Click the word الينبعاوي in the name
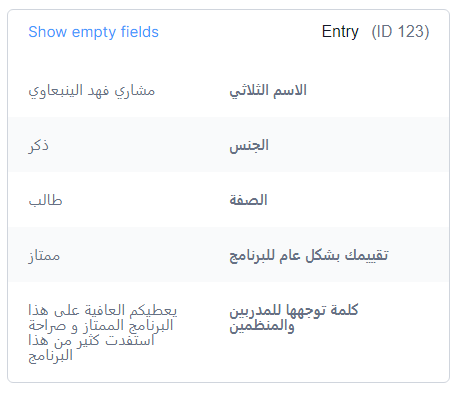Screen dimensions: 458x395 pyautogui.click(x=55, y=91)
